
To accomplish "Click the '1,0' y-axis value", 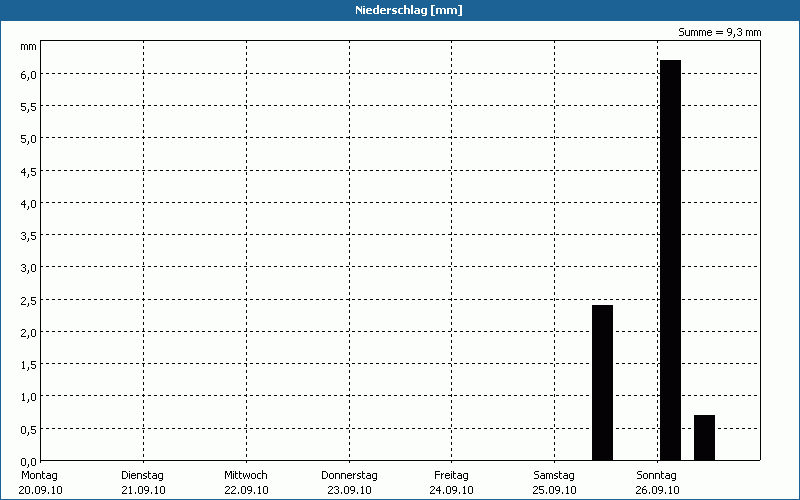I will [29, 397].
